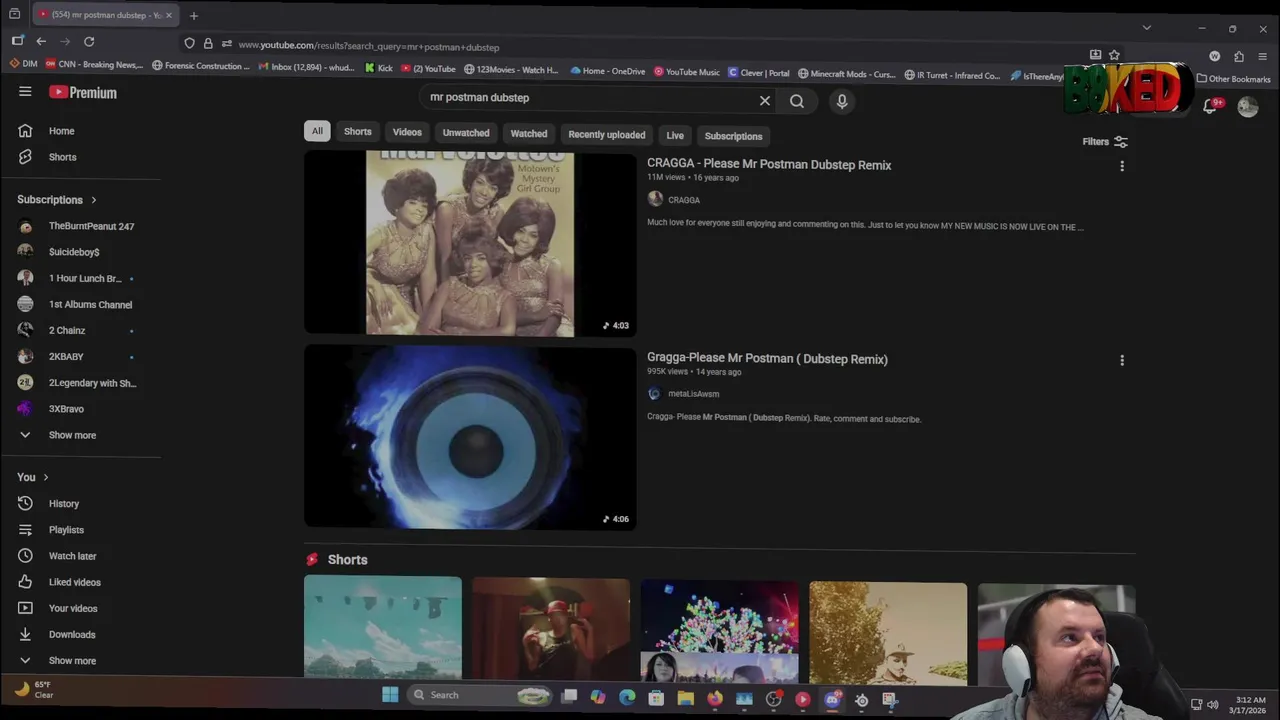Screen dimensions: 1280x720
Task: Click the magnifying glass search button
Action: coord(797,101)
